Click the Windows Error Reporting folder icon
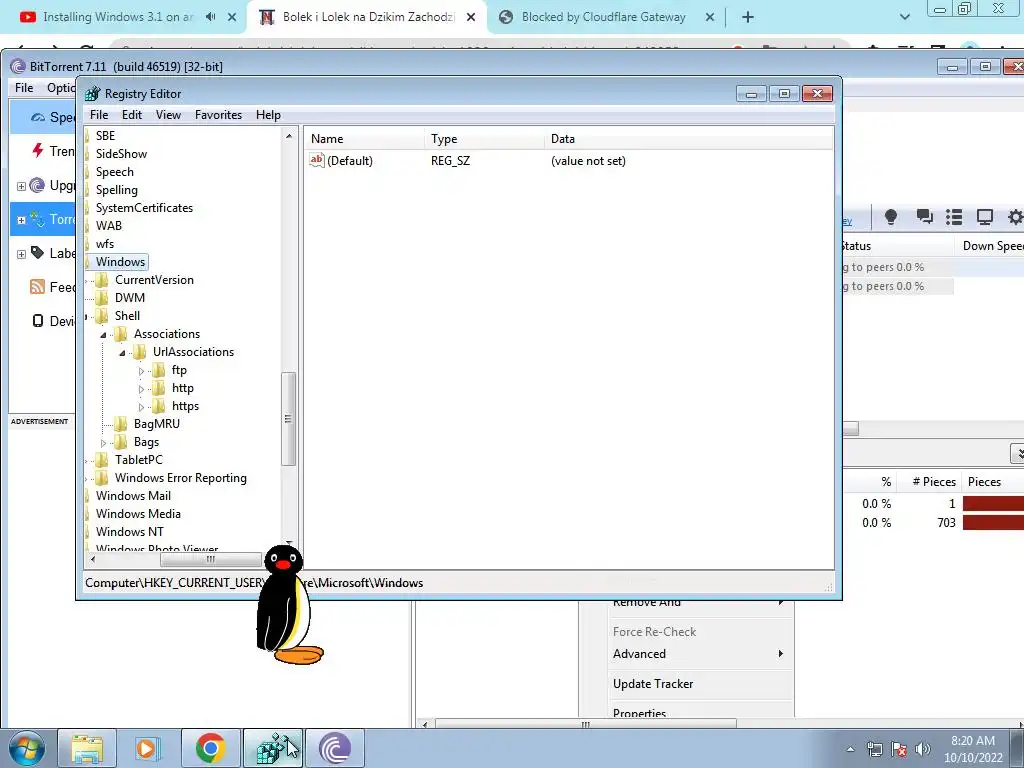1024x768 pixels. (101, 478)
